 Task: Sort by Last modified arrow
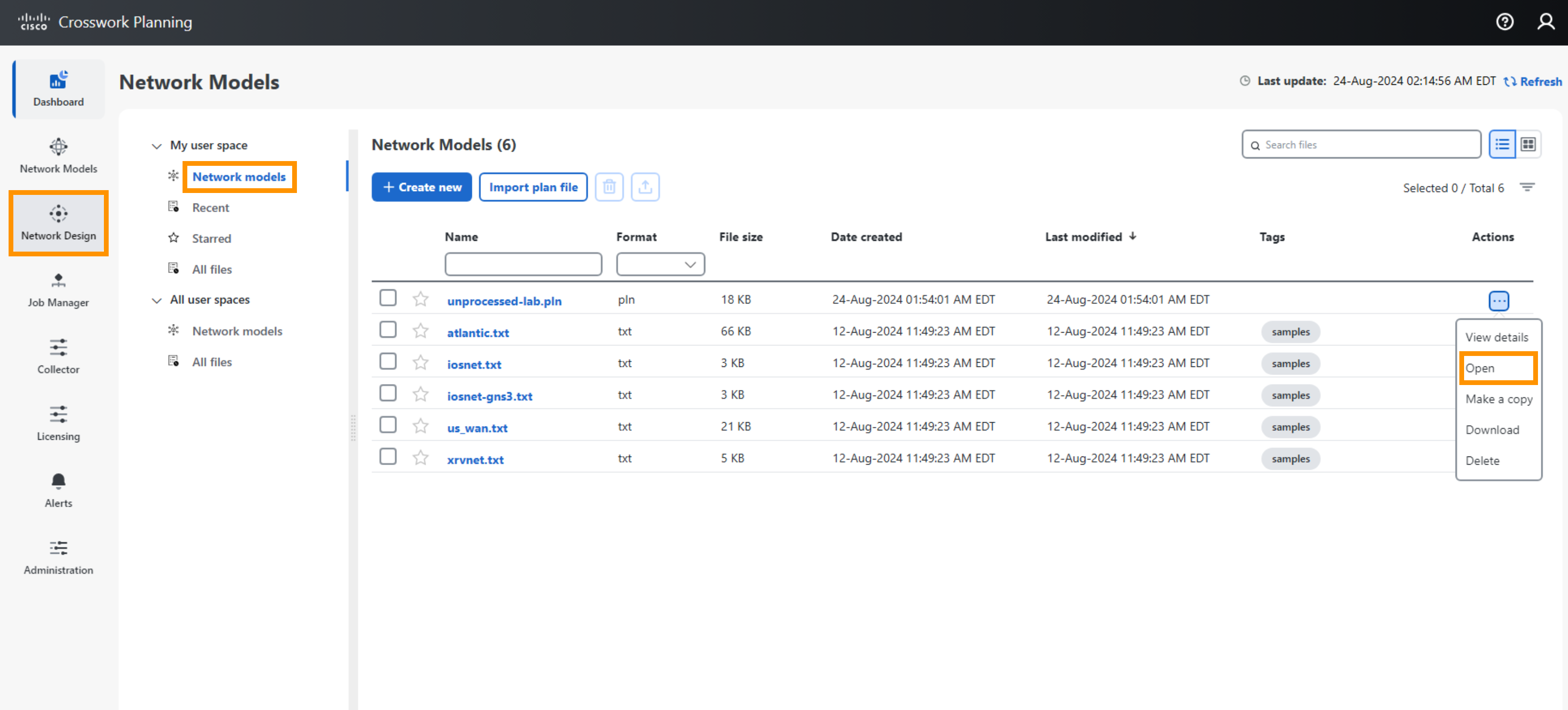[1133, 236]
